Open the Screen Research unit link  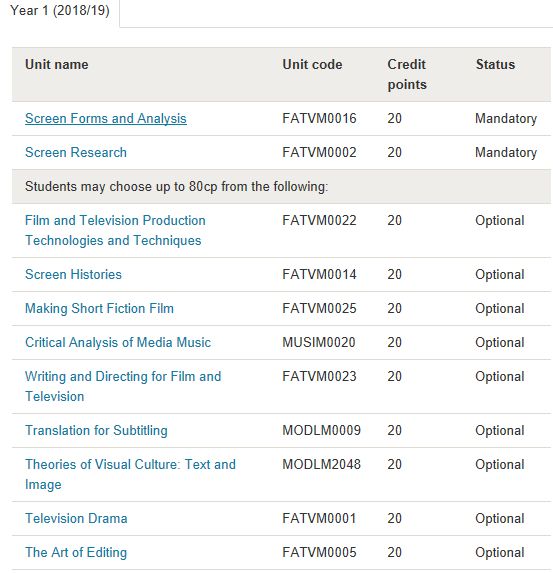point(76,152)
